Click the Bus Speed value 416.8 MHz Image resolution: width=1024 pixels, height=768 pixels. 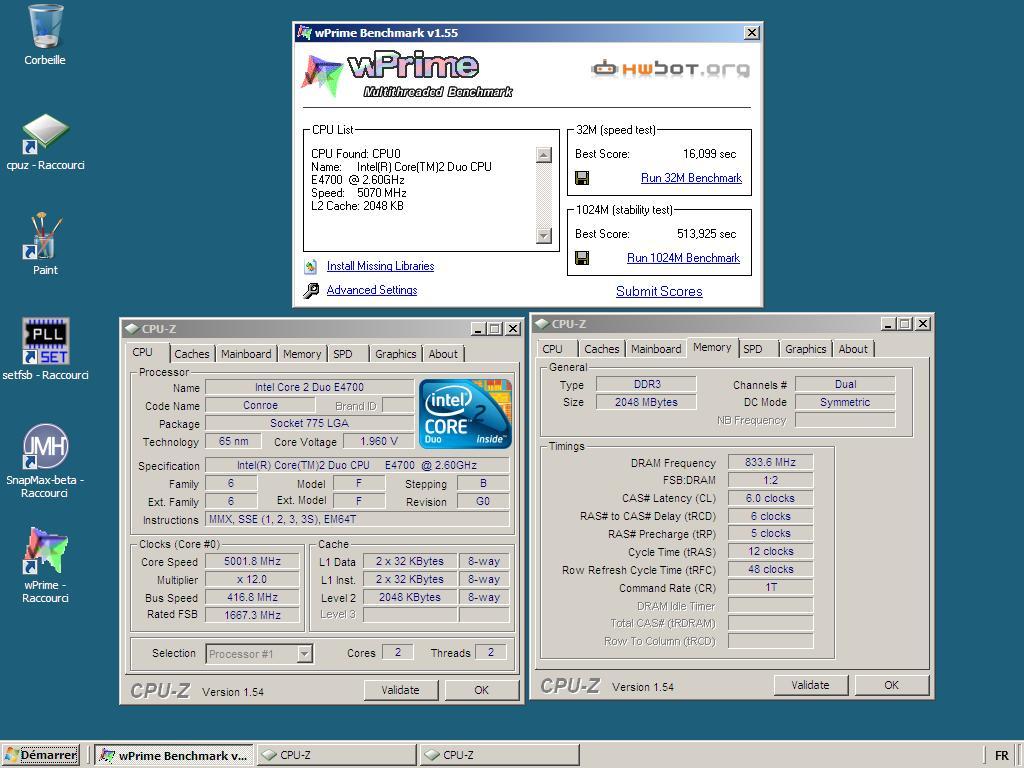[252, 598]
